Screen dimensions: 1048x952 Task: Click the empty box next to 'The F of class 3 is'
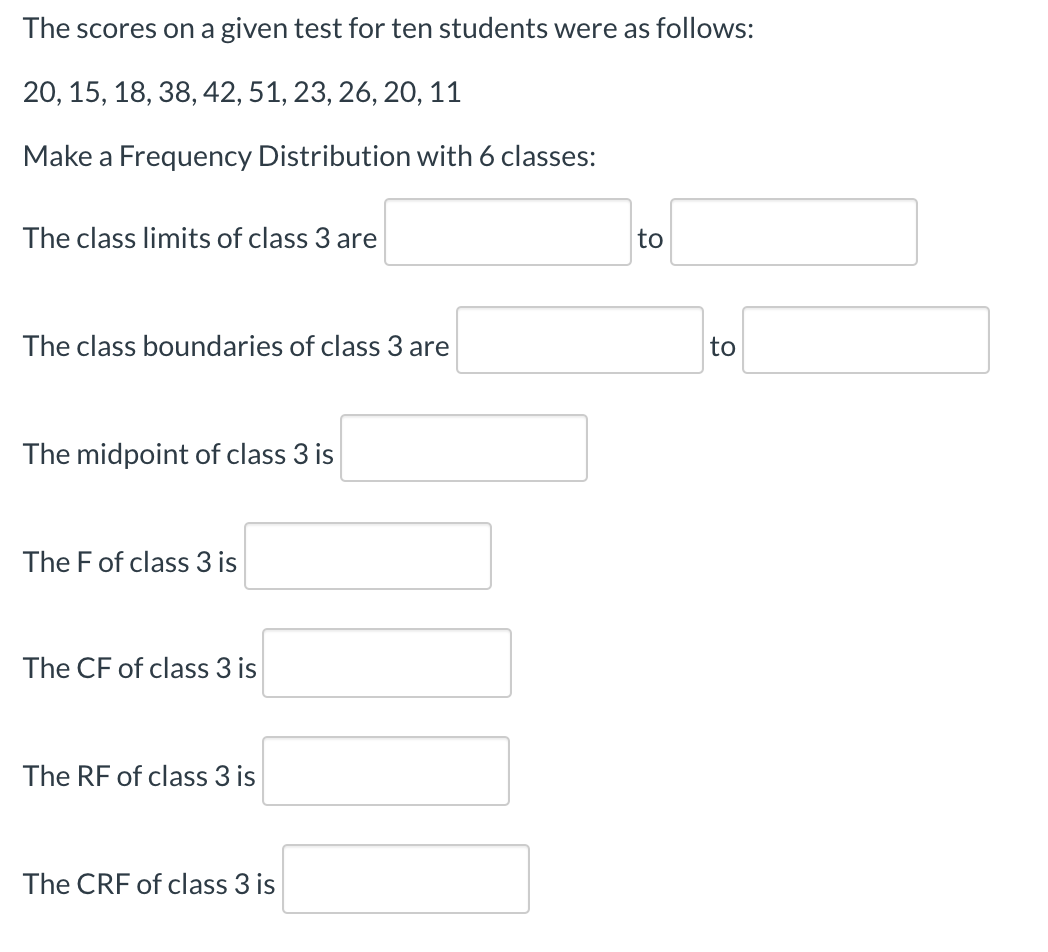pyautogui.click(x=367, y=556)
